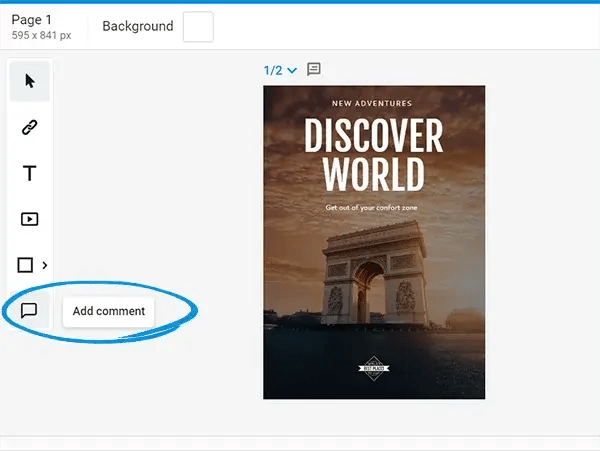Open the 1/2 page selector dropdown
This screenshot has width=600, height=451.
tap(280, 70)
